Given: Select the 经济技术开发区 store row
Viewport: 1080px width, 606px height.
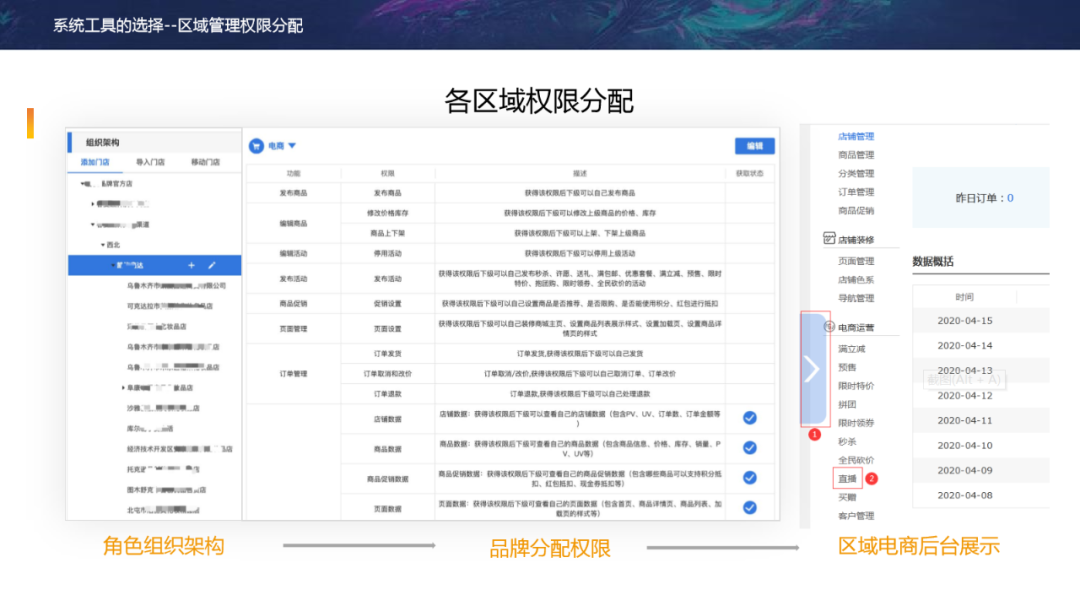Looking at the screenshot, I should point(180,449).
